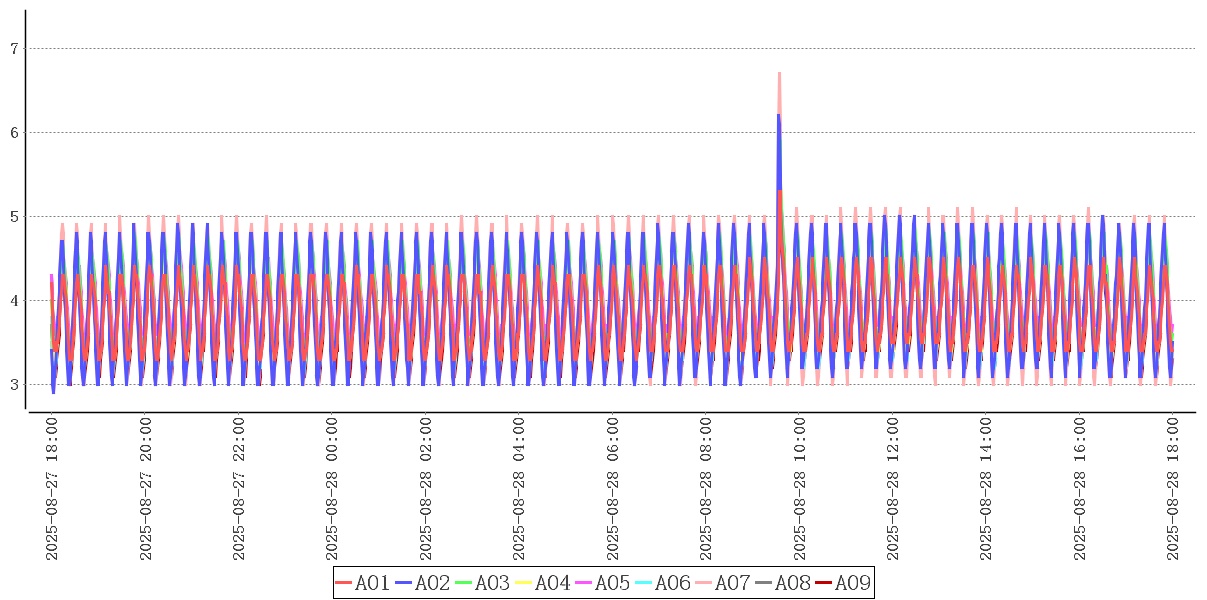The height and width of the screenshot is (600, 1207).
Task: Hide the A02 series via legend
Action: (423, 583)
